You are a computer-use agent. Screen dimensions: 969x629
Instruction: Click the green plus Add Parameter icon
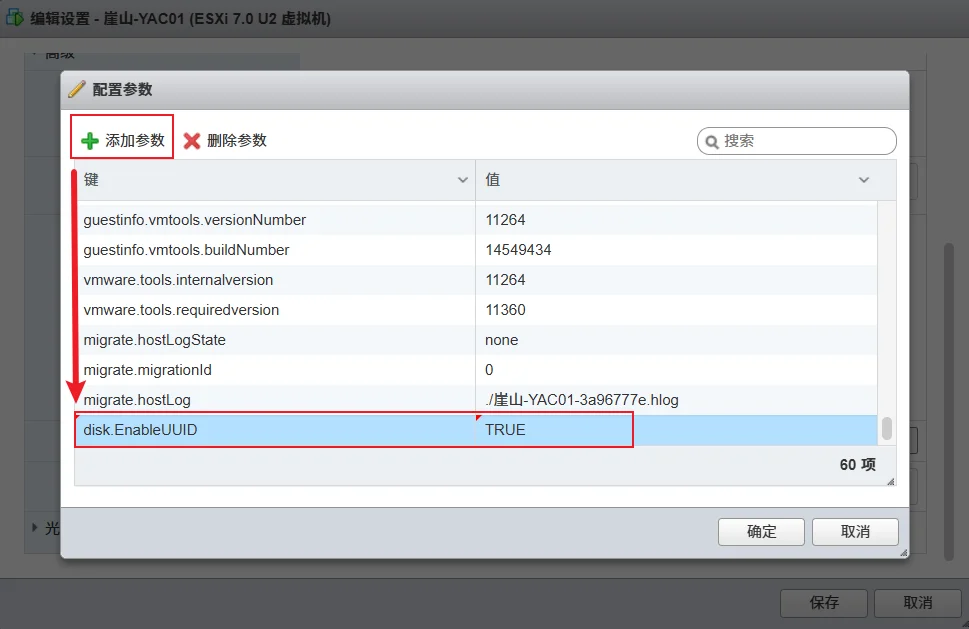tap(90, 141)
